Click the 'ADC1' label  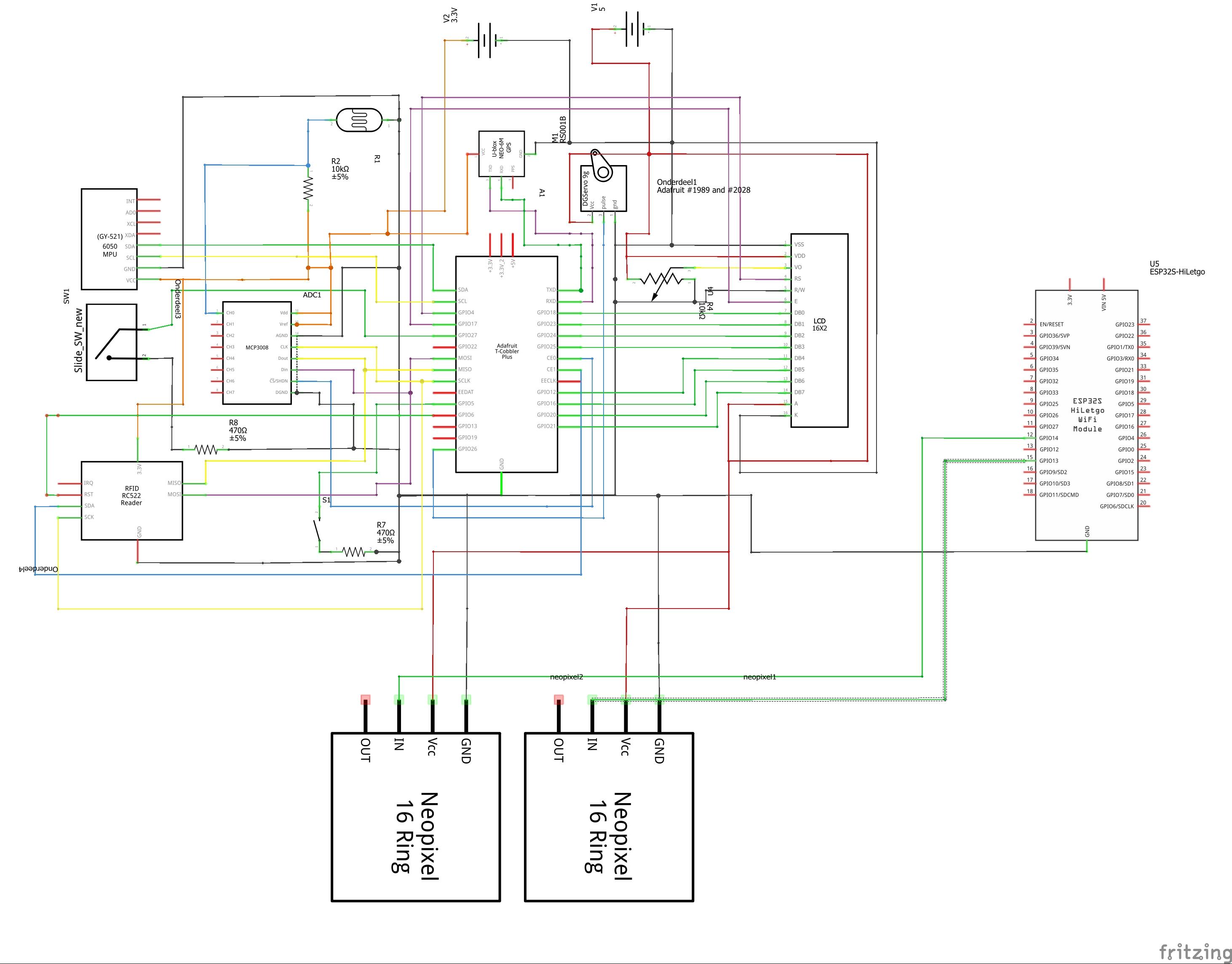(x=312, y=295)
